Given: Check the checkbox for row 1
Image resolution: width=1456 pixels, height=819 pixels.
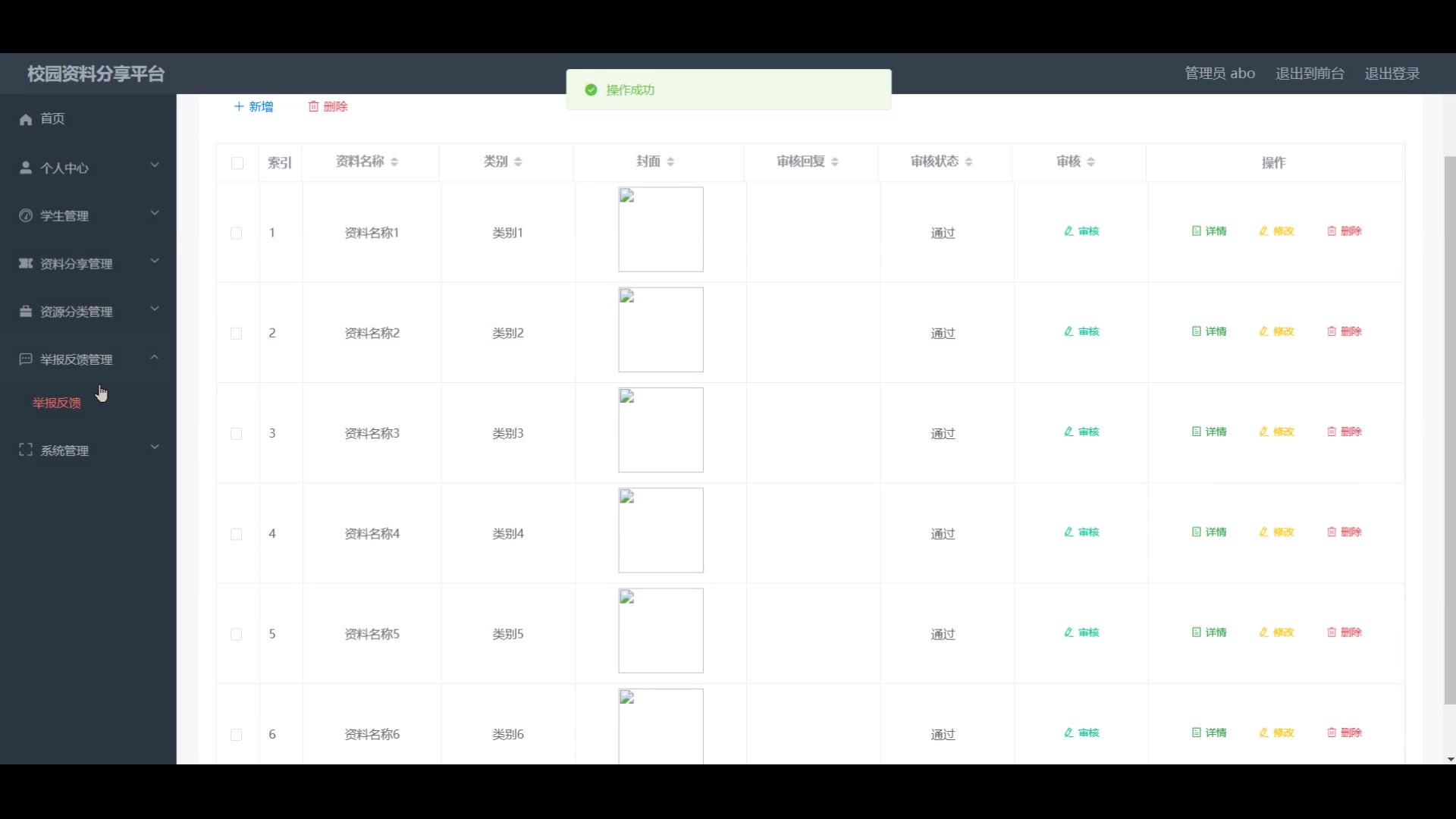Looking at the screenshot, I should (x=237, y=233).
